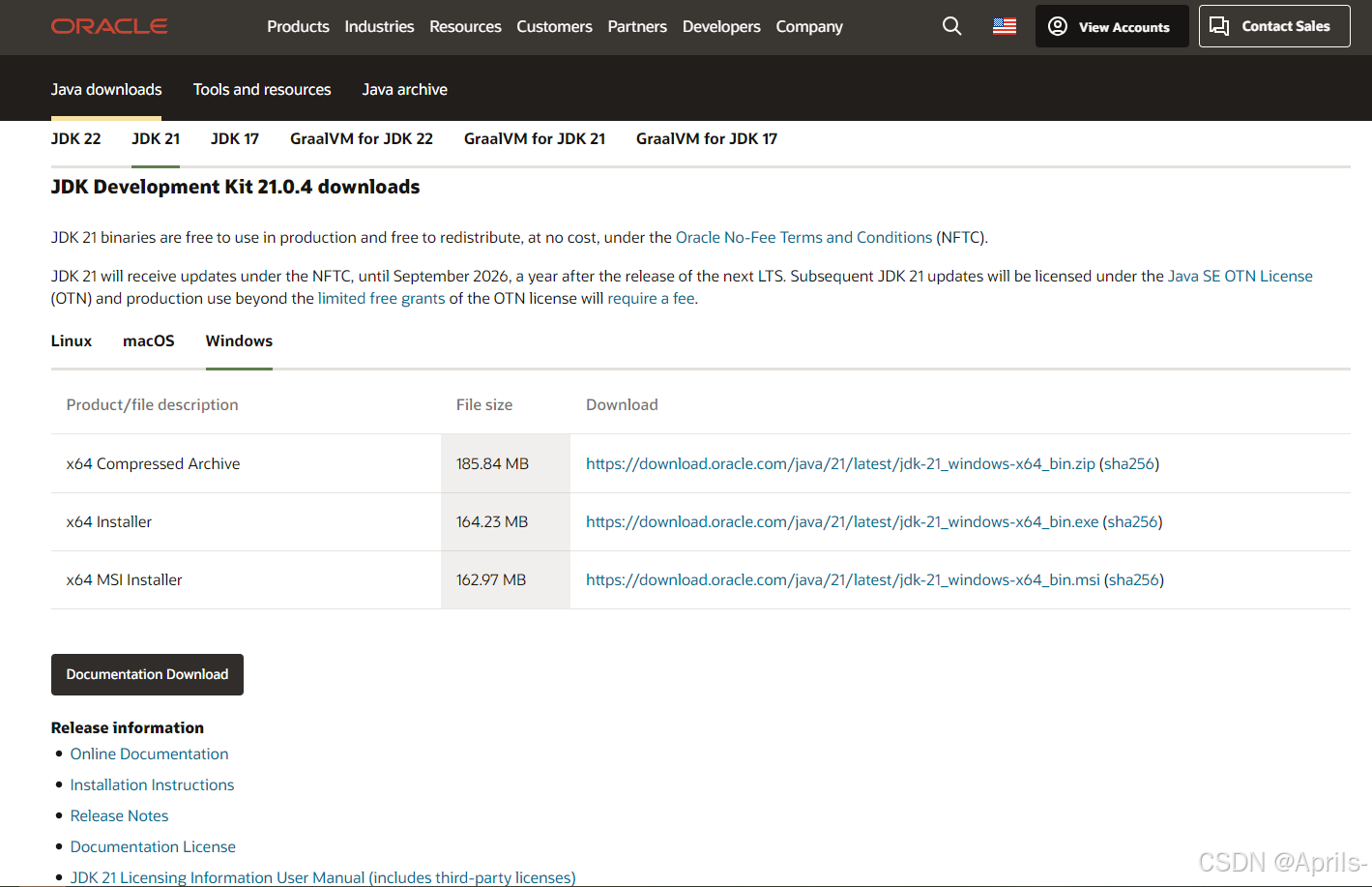The width and height of the screenshot is (1372, 887).
Task: Download the windows-x64_bin.zip archive link
Action: pyautogui.click(x=840, y=463)
